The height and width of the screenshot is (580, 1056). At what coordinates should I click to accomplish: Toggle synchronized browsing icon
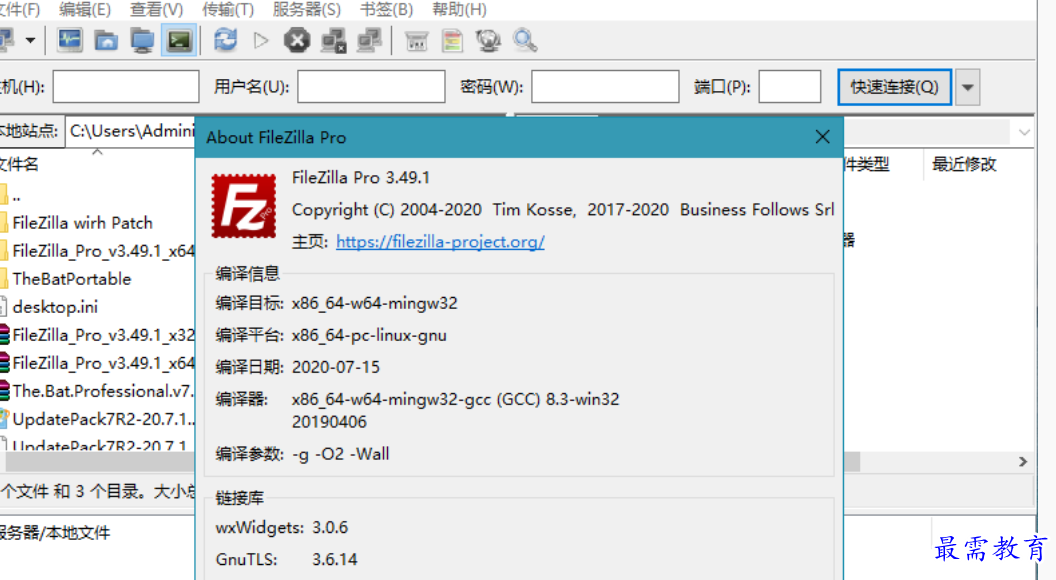pyautogui.click(x=488, y=40)
